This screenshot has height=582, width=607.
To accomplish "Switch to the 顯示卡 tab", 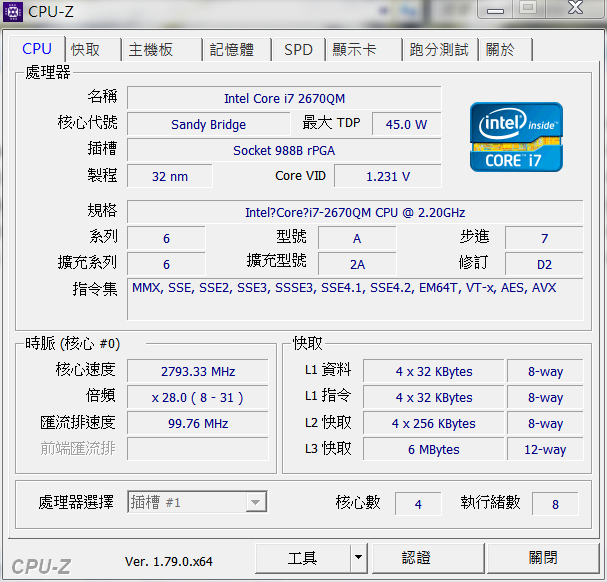I will (x=364, y=50).
